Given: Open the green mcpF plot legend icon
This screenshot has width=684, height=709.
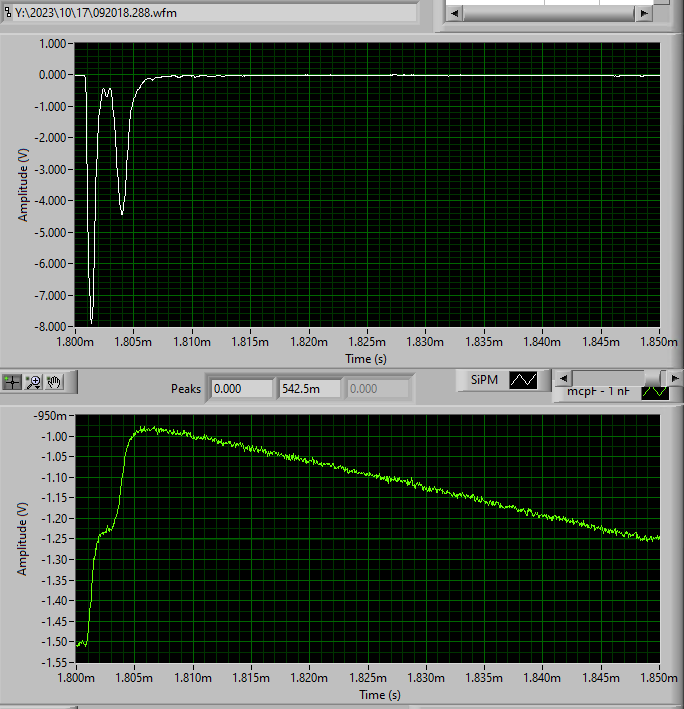Looking at the screenshot, I should 655,393.
